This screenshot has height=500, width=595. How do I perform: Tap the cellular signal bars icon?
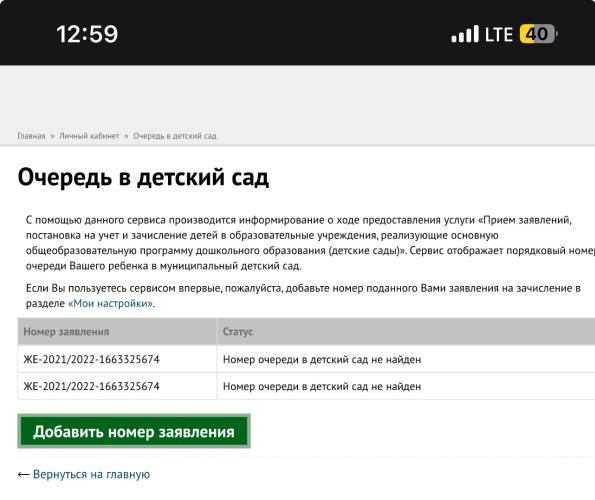pos(465,34)
